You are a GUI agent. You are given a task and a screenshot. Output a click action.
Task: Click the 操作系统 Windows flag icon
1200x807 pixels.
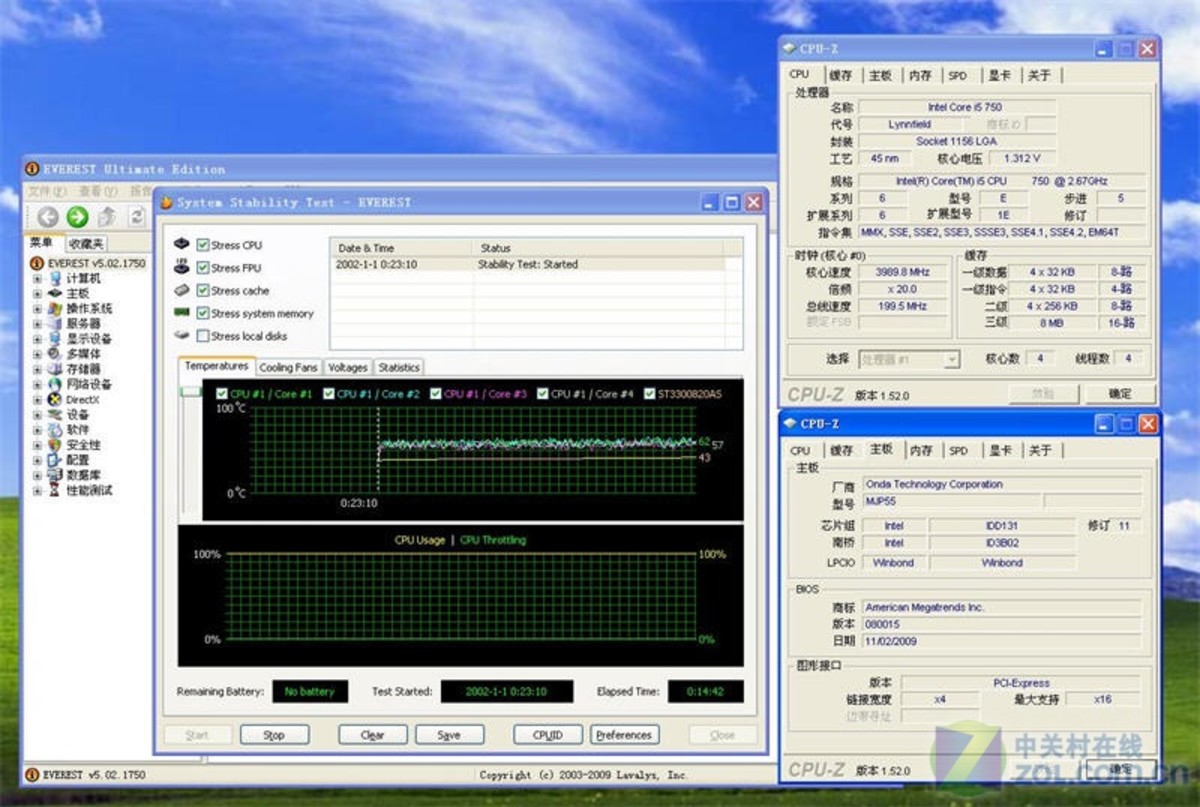(56, 308)
